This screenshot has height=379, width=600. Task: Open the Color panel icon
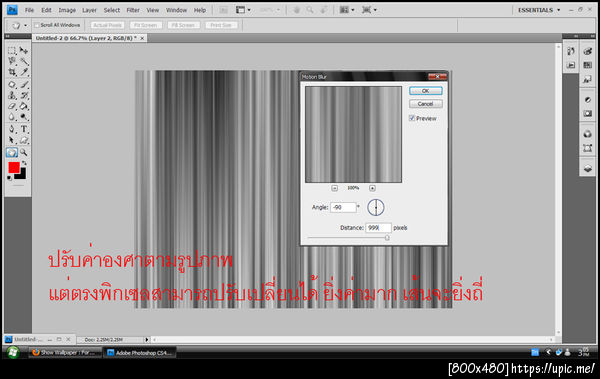(x=587, y=51)
